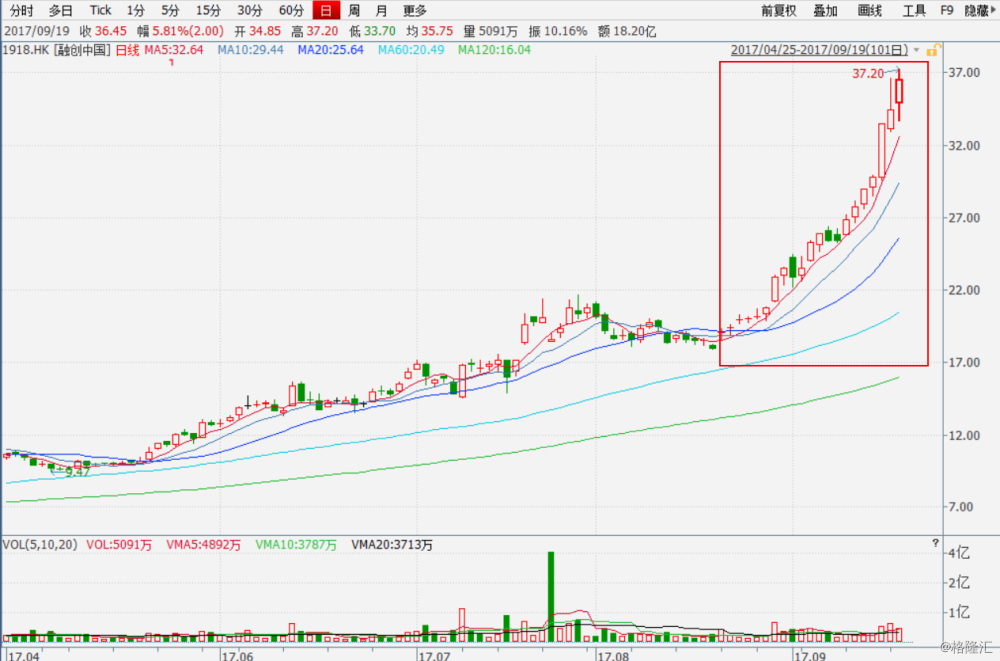Screen dimensions: 1000x661
Task: Click the low price 低 33.70
Action: click(x=372, y=31)
